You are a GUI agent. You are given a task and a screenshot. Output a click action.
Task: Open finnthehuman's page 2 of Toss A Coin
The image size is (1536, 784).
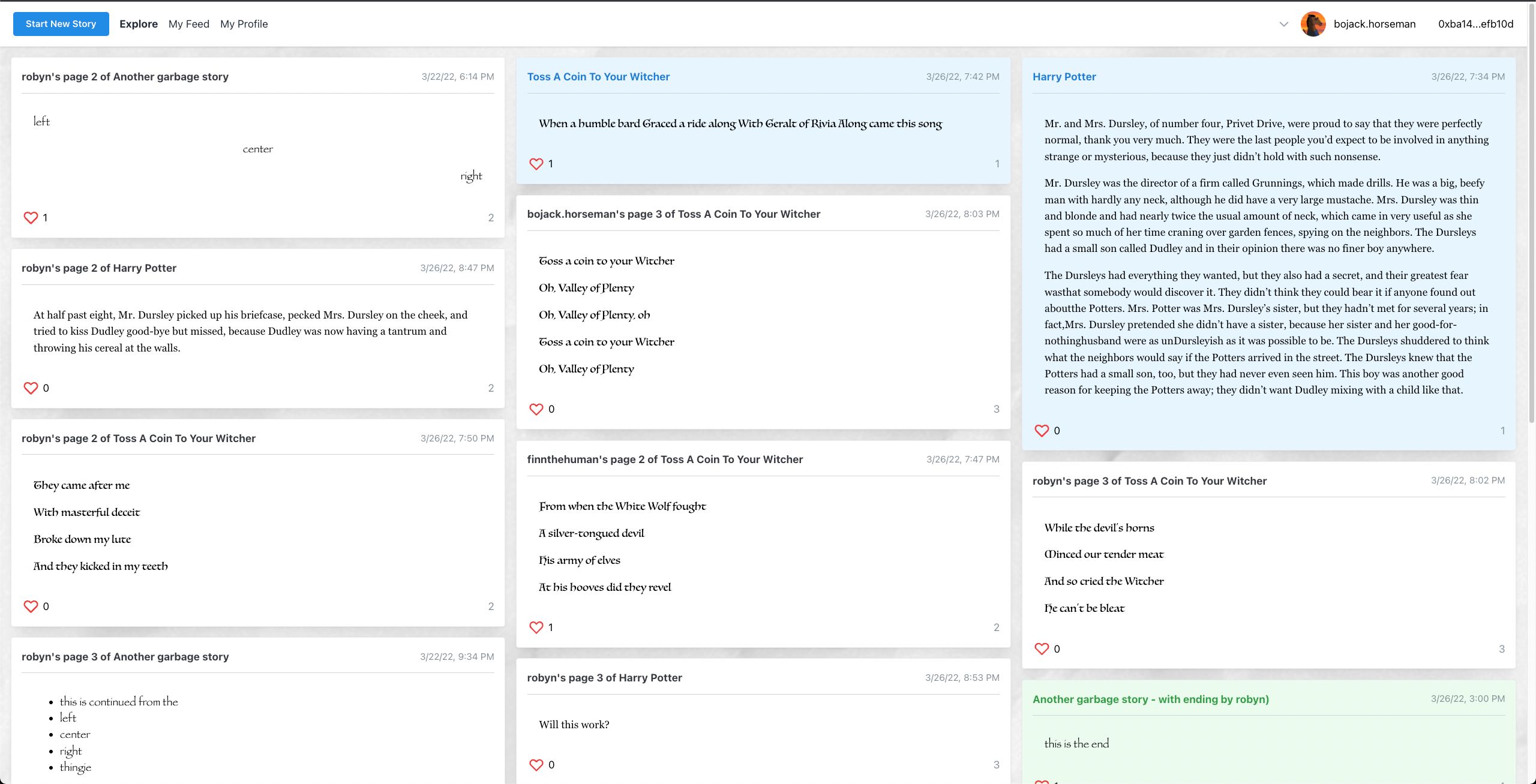point(665,459)
